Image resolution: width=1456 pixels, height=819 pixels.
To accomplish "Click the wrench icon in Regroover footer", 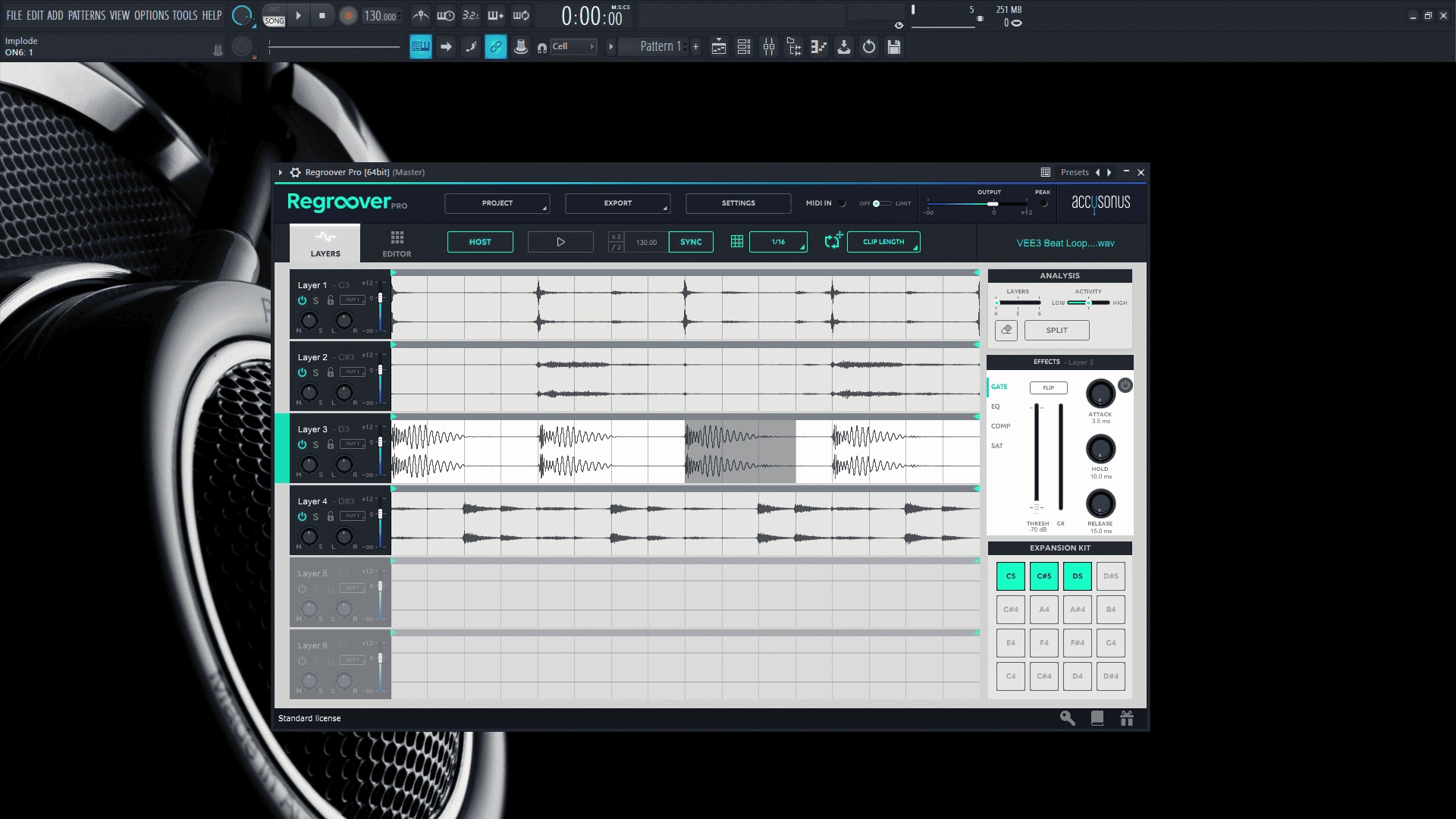I will click(1068, 718).
